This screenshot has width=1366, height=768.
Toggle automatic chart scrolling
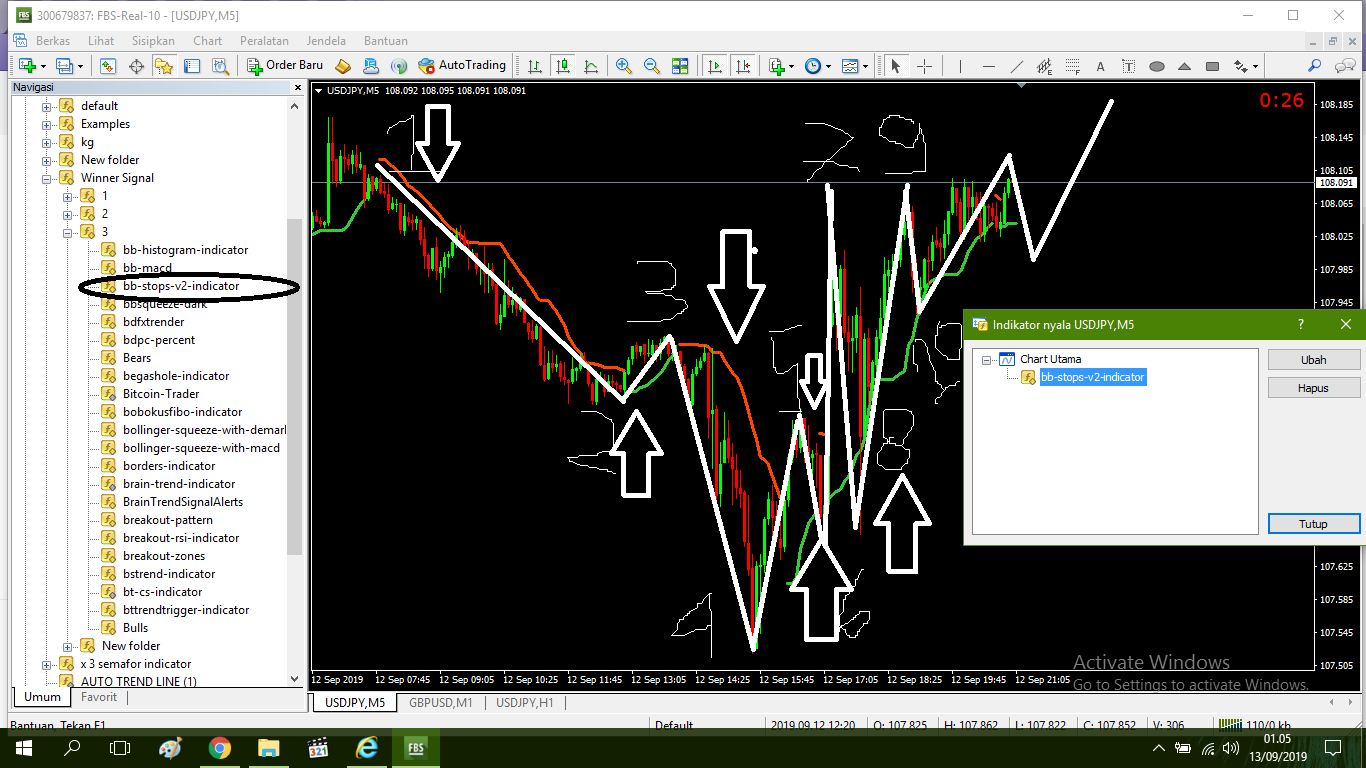click(714, 65)
